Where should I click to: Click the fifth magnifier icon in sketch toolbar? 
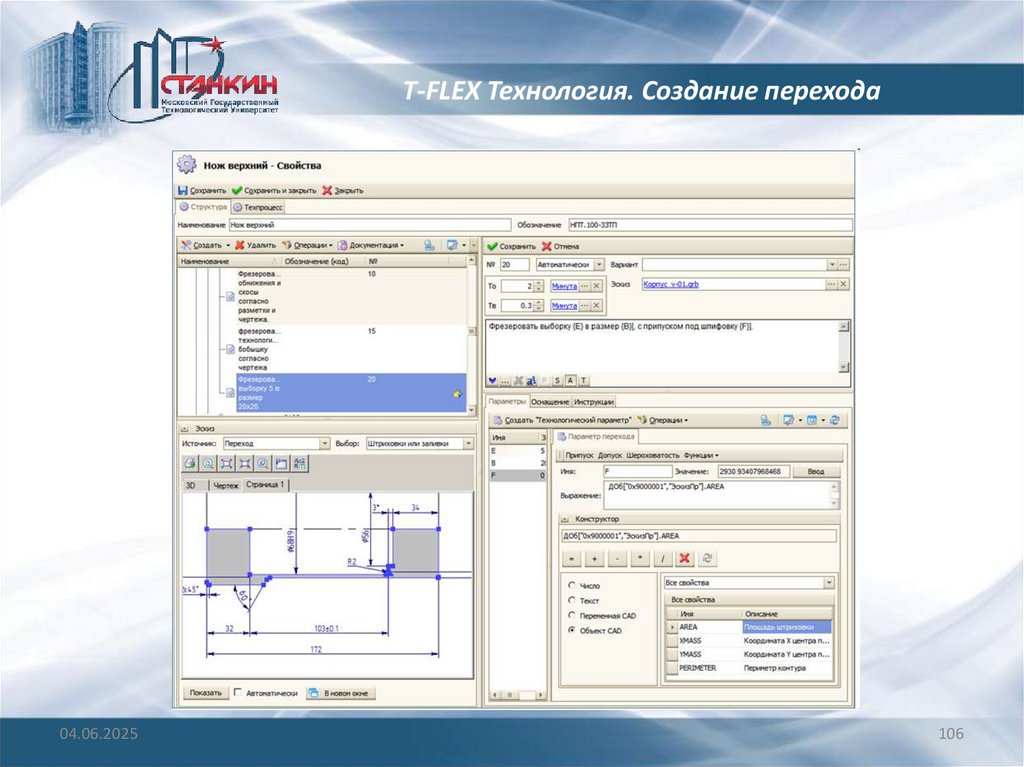click(x=263, y=463)
